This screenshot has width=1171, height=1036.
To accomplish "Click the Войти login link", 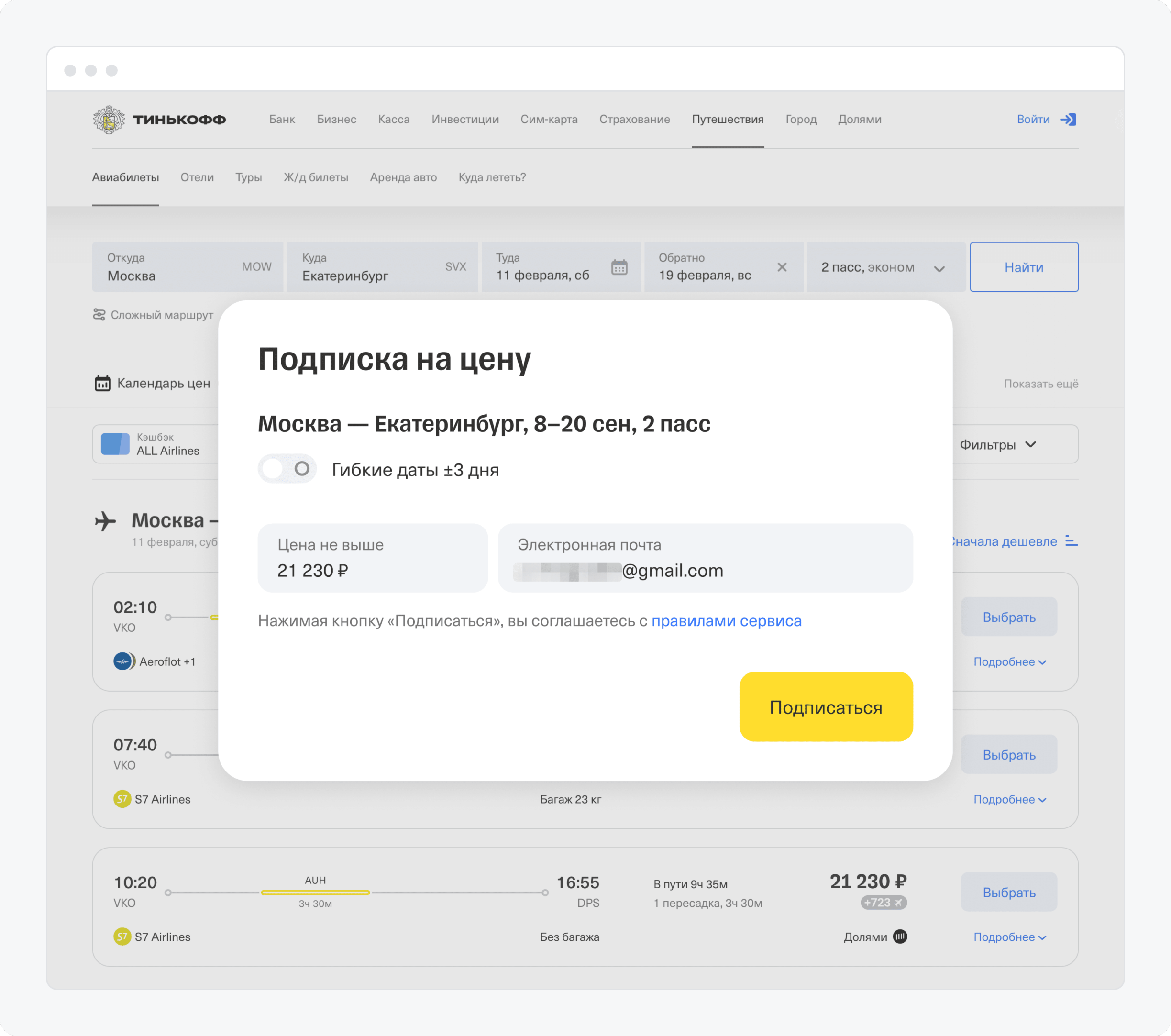I will click(x=1034, y=119).
